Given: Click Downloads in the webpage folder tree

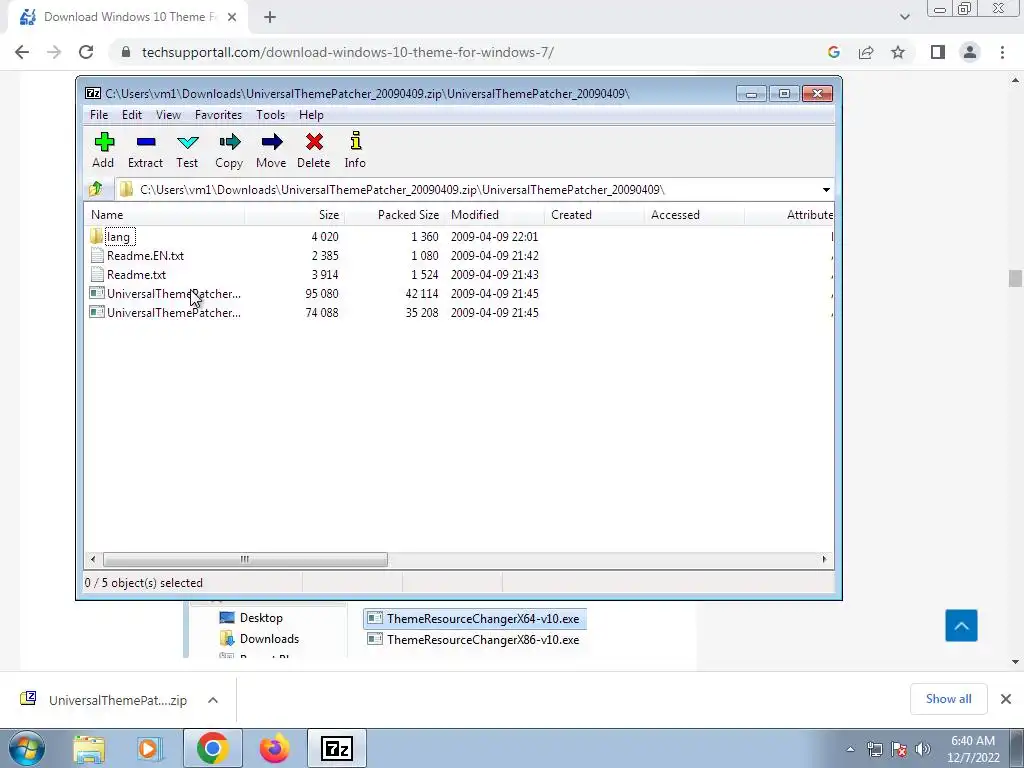Looking at the screenshot, I should 260,639.
